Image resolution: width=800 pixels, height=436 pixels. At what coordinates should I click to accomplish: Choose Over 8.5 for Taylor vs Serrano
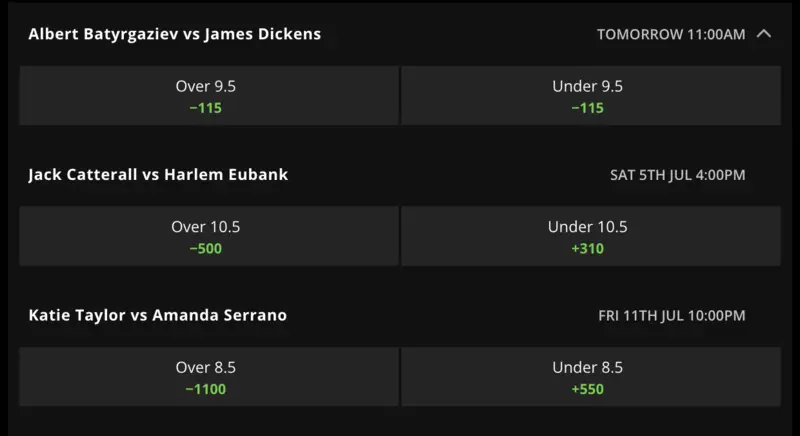click(209, 377)
